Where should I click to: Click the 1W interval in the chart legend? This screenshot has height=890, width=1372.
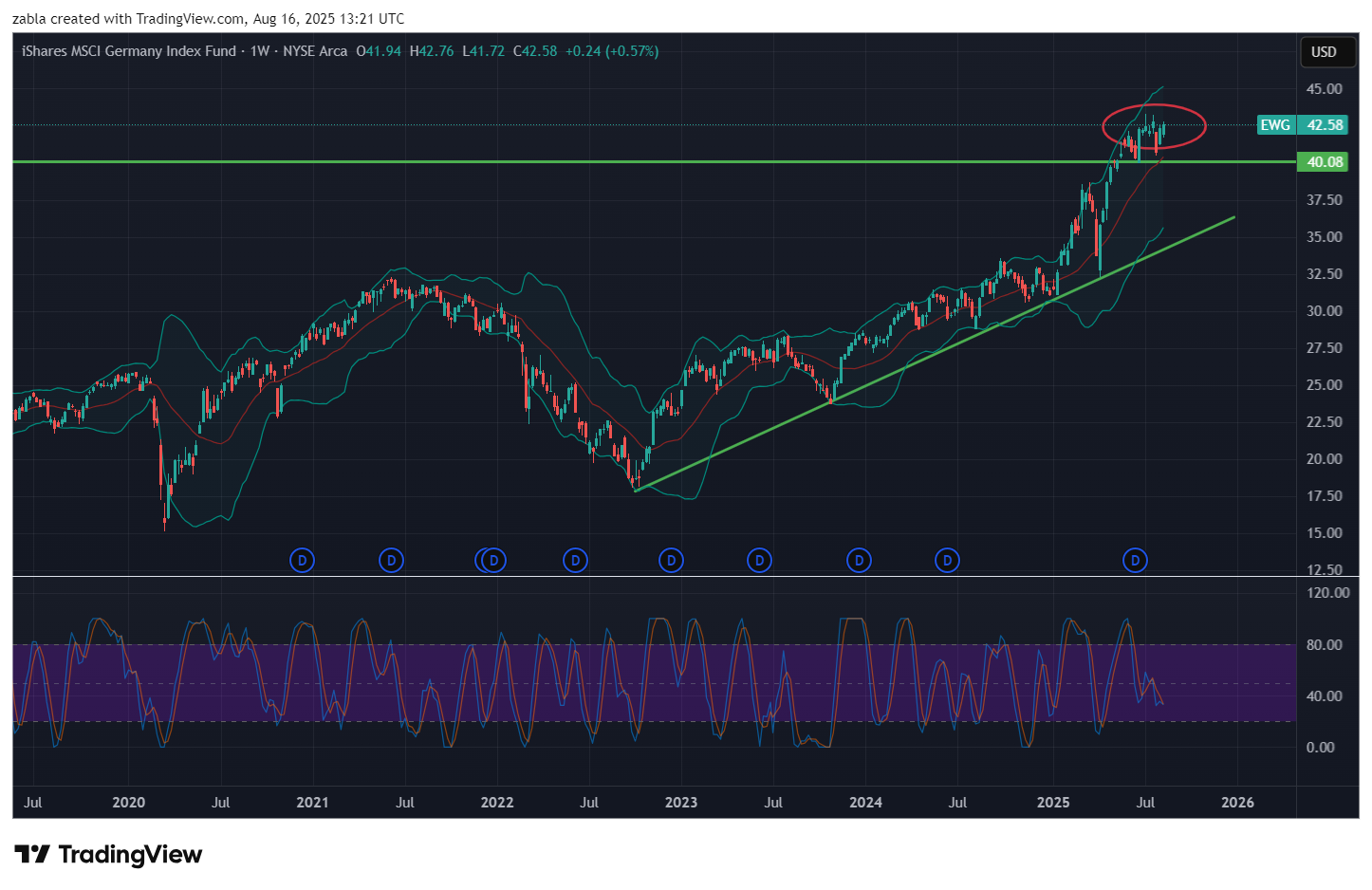click(260, 51)
